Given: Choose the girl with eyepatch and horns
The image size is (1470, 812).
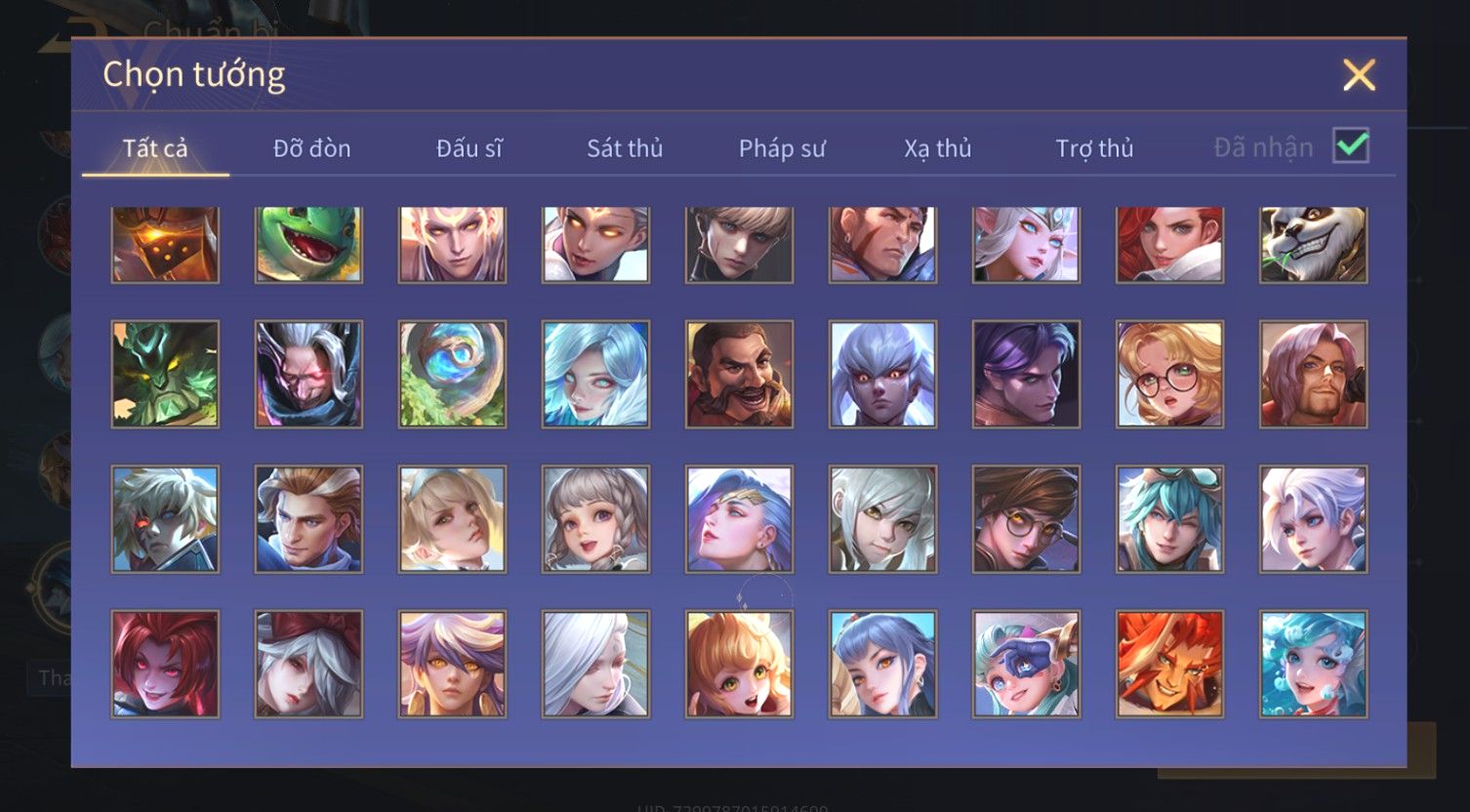Looking at the screenshot, I should (x=1026, y=665).
